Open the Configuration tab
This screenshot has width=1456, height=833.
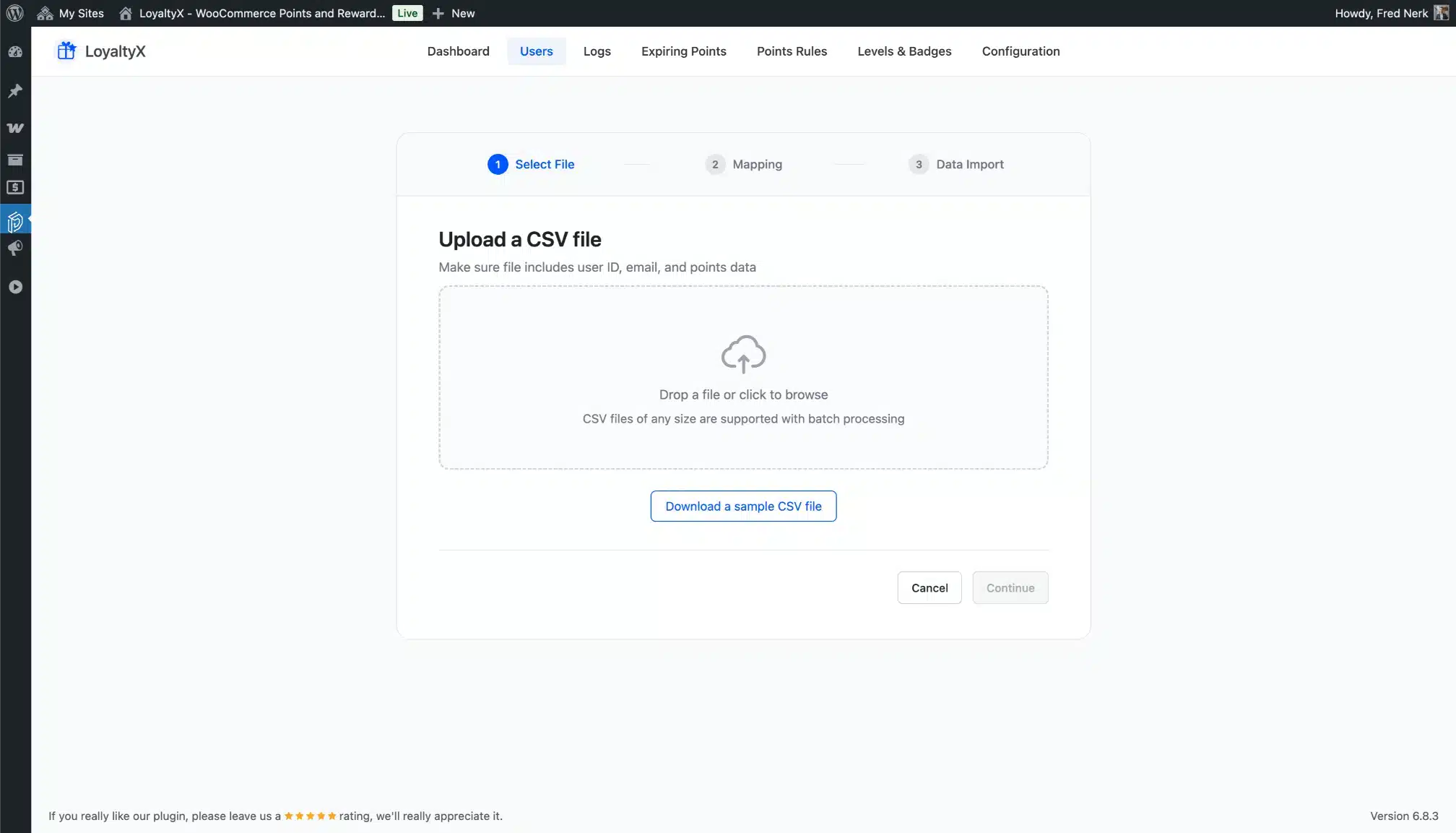coord(1020,51)
